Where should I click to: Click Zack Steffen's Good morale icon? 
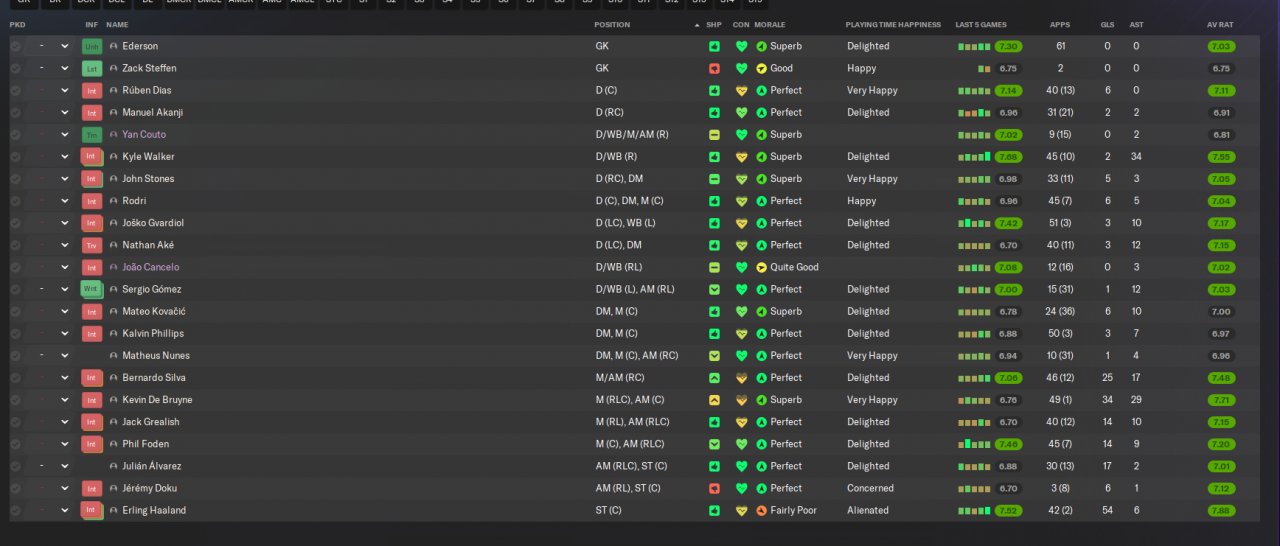tap(761, 68)
